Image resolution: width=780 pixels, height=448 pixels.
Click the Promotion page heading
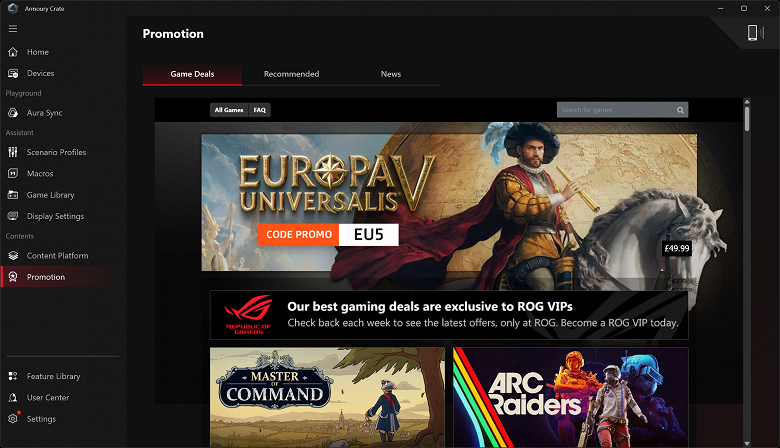click(173, 34)
